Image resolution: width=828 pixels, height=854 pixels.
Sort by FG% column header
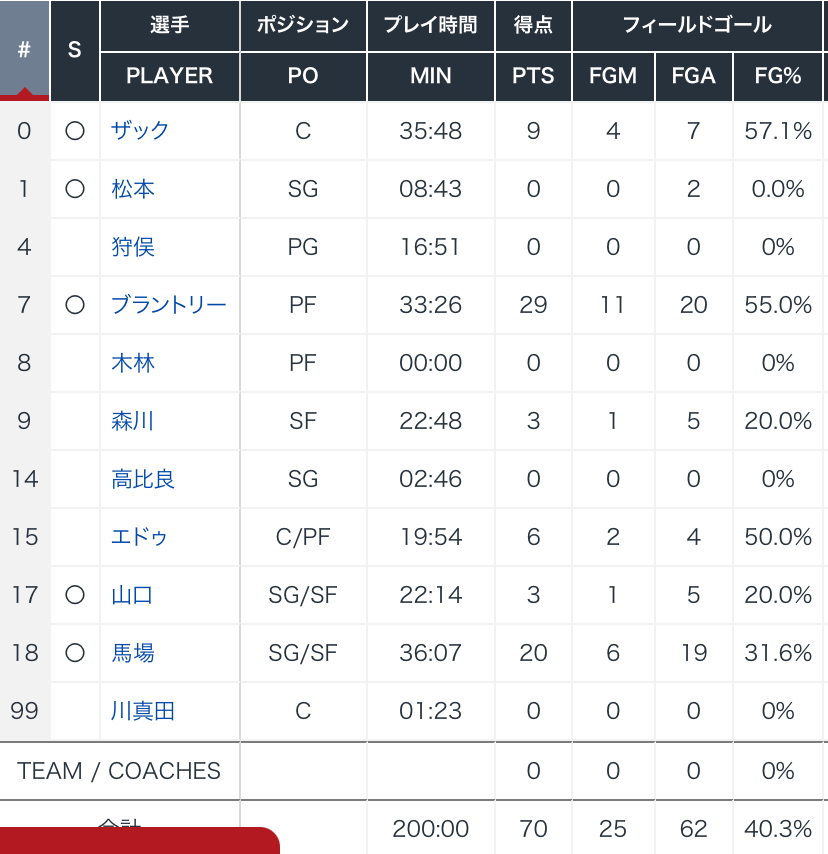(x=777, y=76)
